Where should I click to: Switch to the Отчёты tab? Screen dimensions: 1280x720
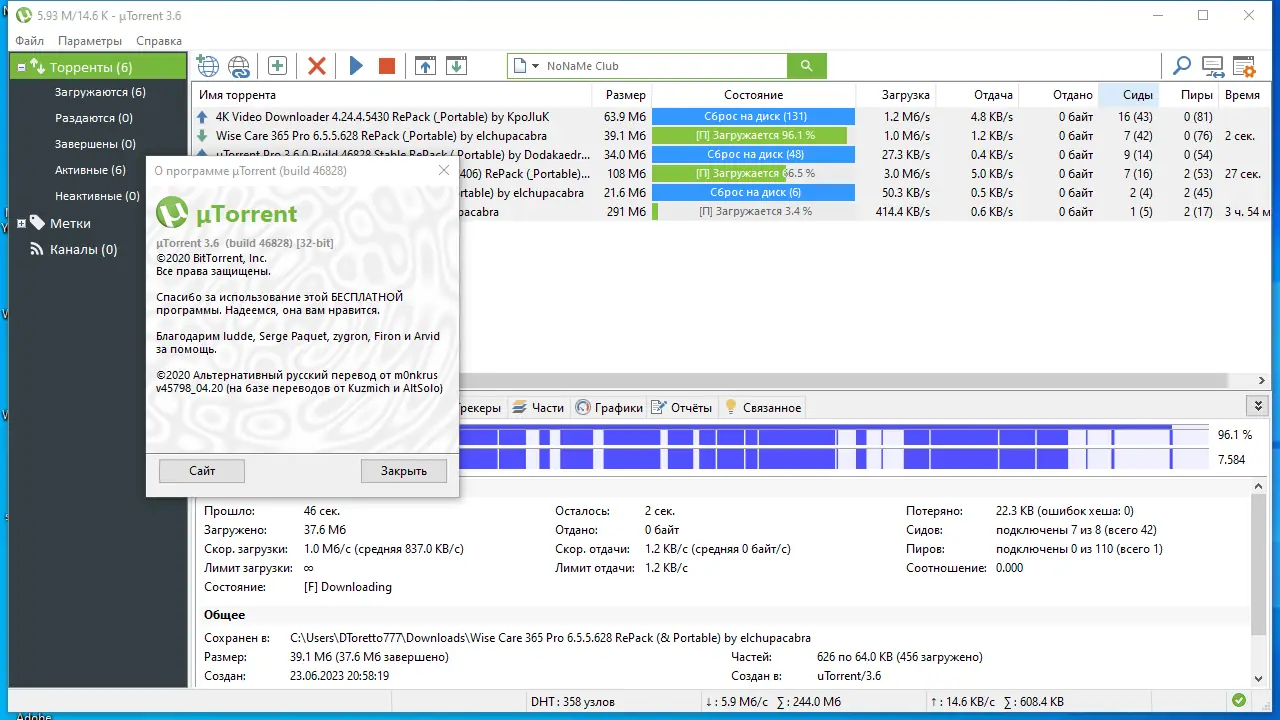682,407
